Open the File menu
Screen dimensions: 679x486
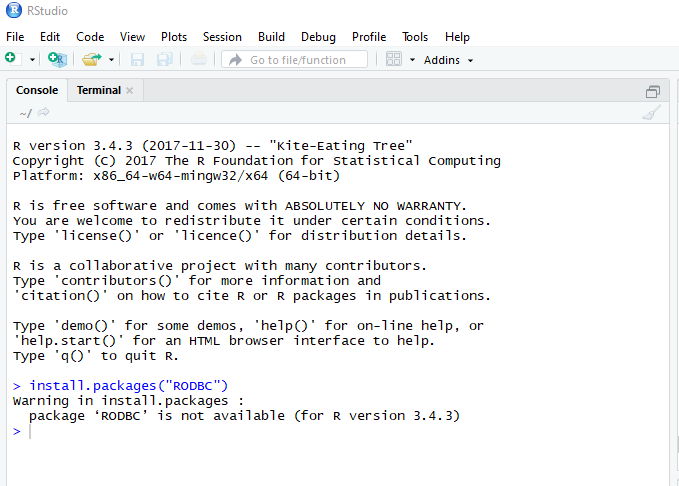[15, 37]
